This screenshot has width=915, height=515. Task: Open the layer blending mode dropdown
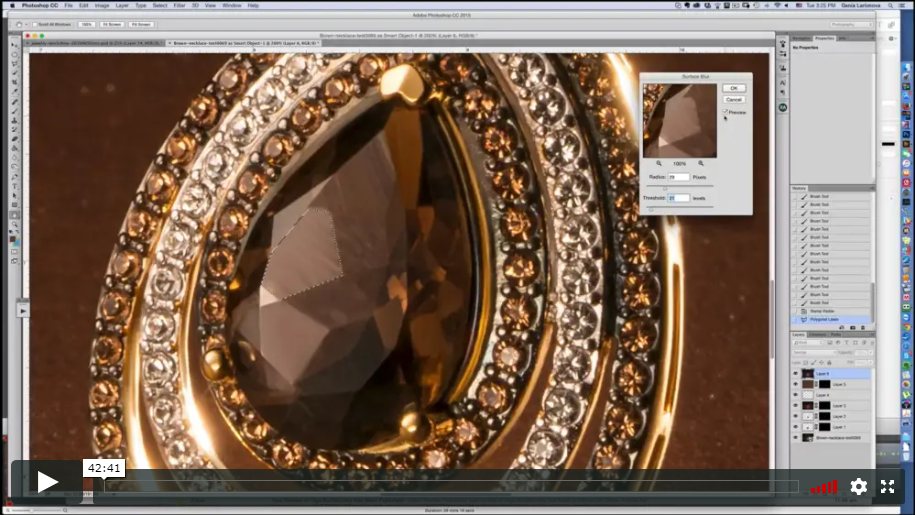[815, 352]
